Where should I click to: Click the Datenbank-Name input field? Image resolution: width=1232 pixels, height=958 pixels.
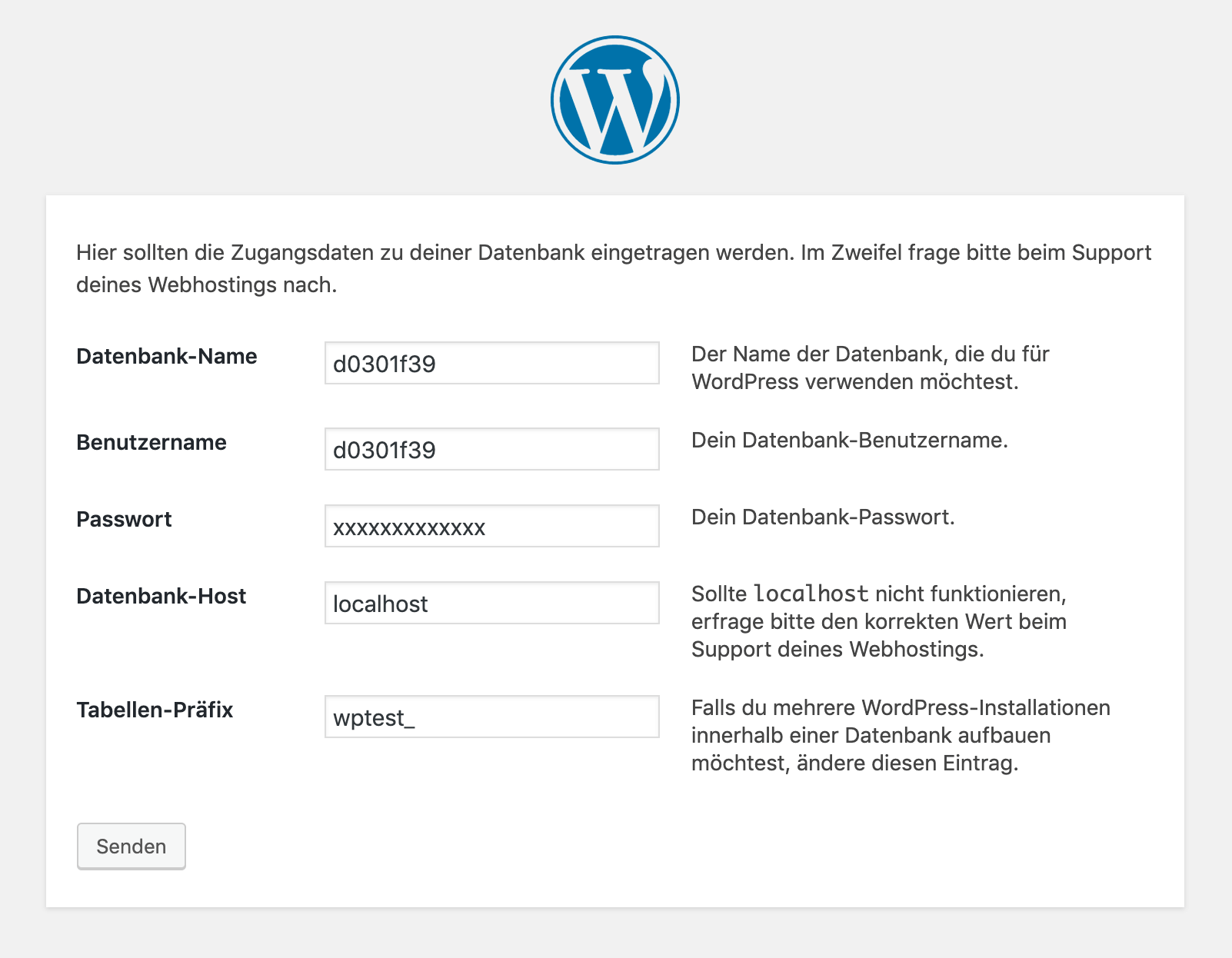[492, 363]
